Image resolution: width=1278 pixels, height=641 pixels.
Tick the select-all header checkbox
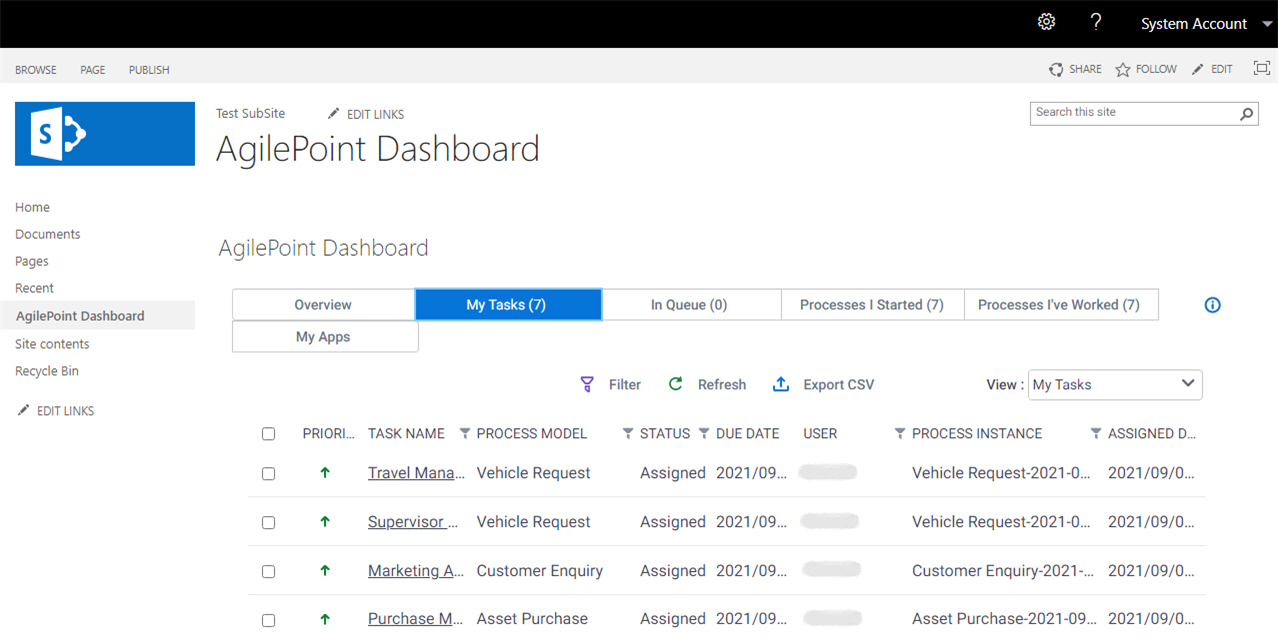[x=268, y=434]
